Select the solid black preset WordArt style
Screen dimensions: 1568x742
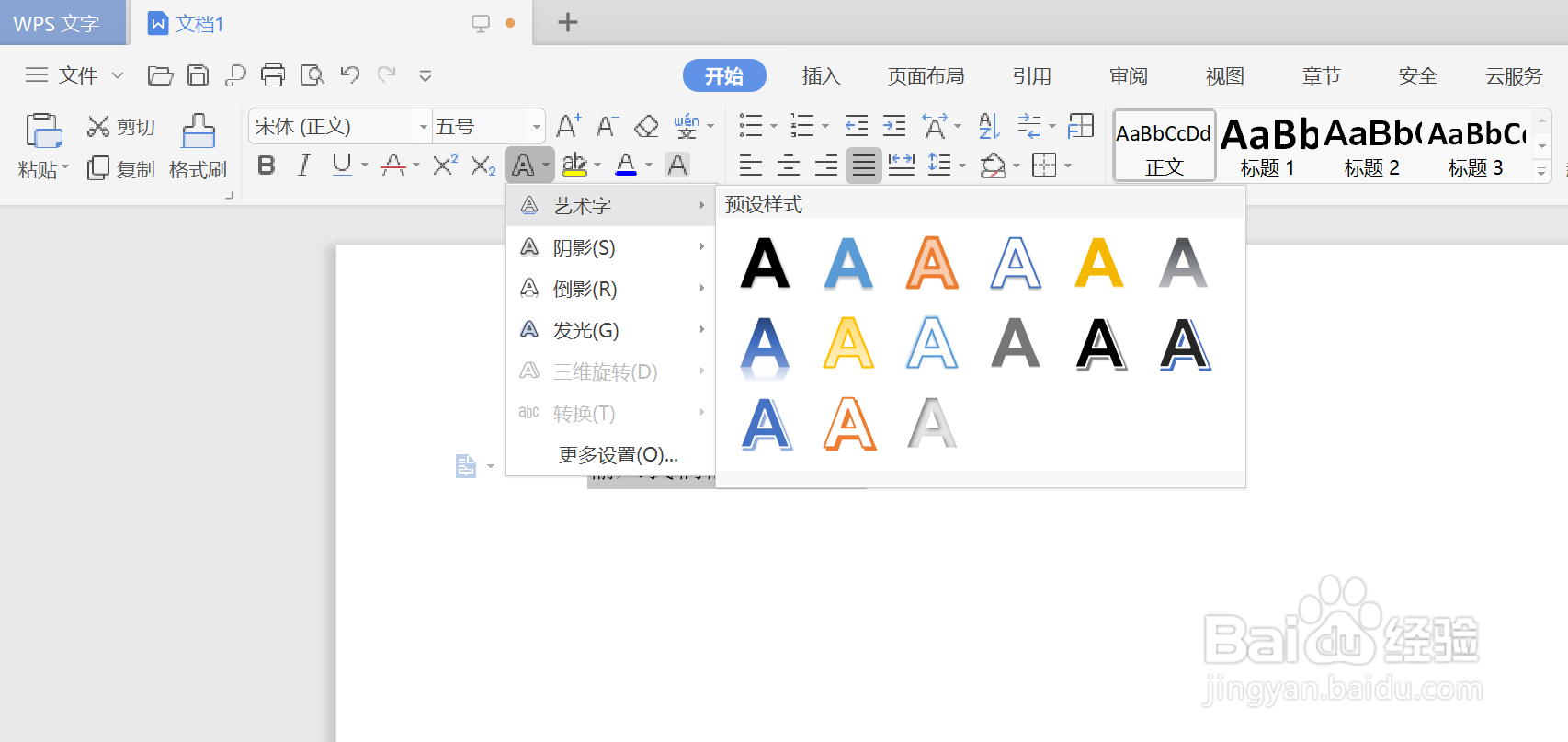click(x=765, y=263)
